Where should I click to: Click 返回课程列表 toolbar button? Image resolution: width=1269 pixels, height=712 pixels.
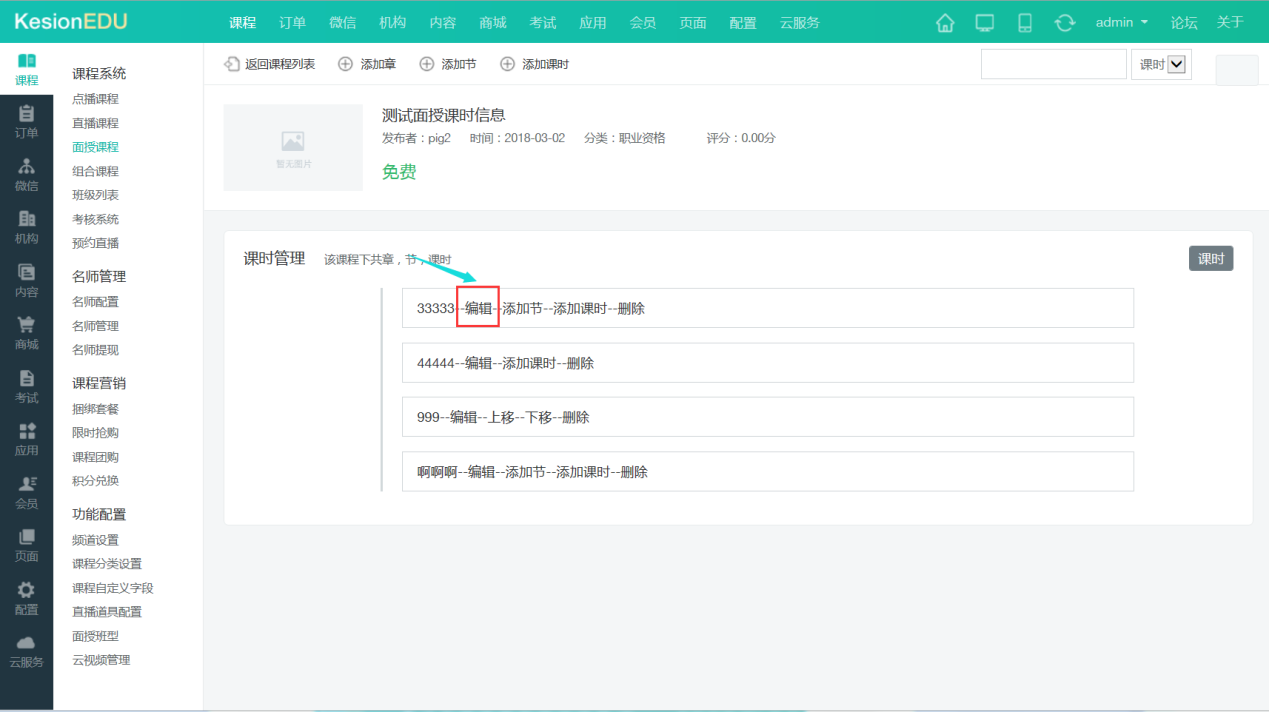(270, 64)
